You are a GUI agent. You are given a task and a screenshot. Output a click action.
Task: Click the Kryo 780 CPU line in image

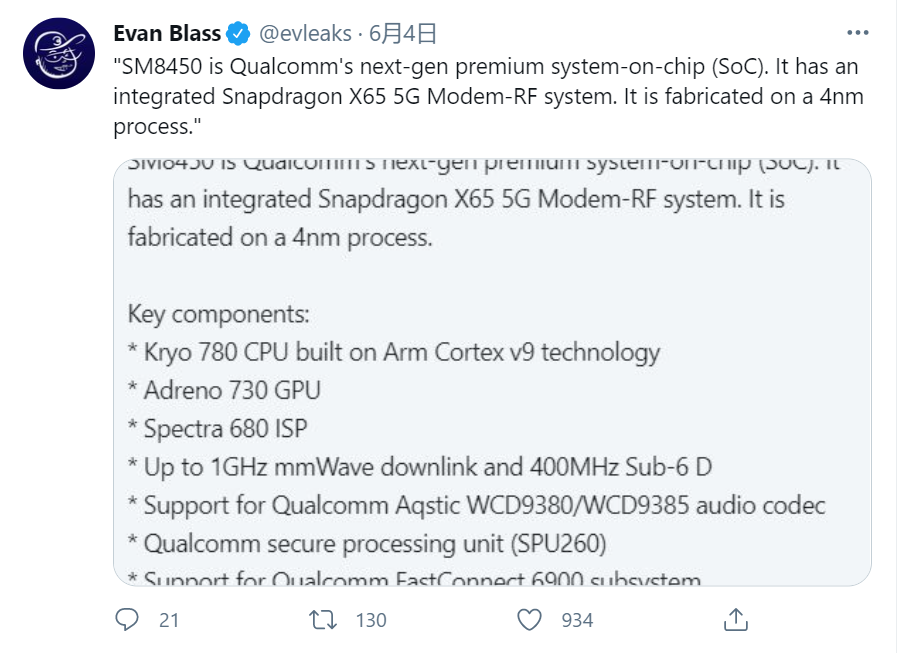tap(394, 353)
